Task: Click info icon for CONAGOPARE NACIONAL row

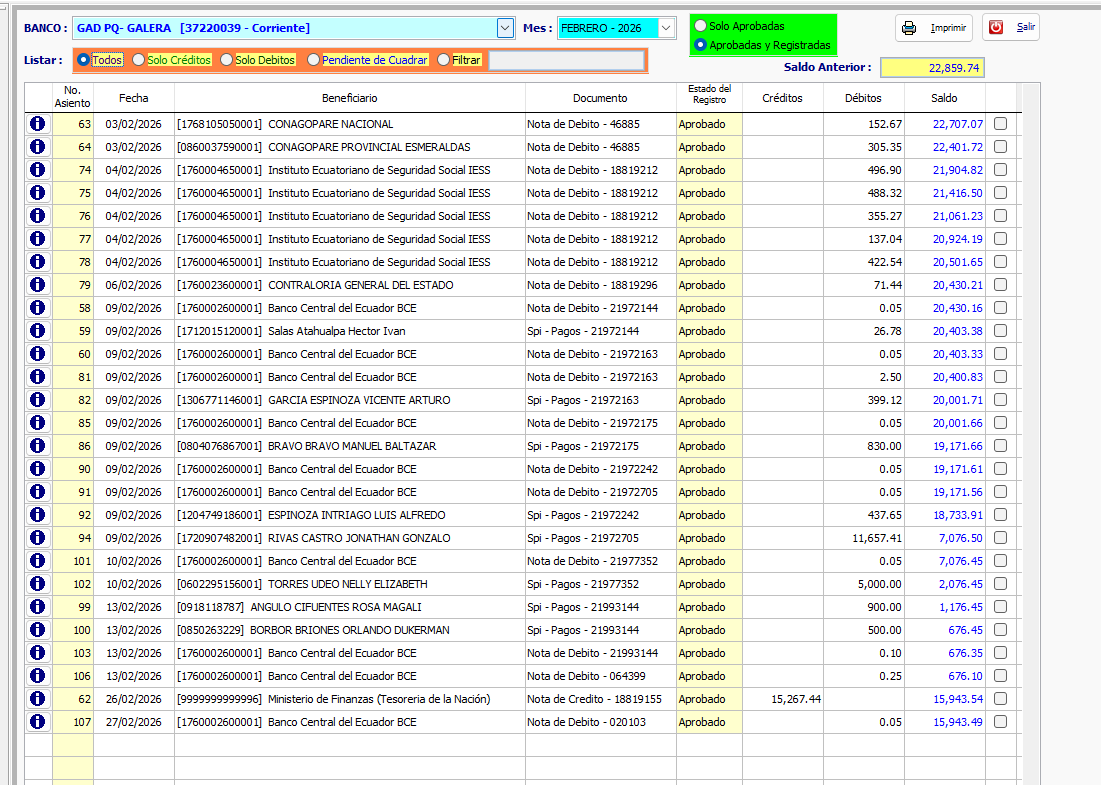Action: [x=38, y=124]
